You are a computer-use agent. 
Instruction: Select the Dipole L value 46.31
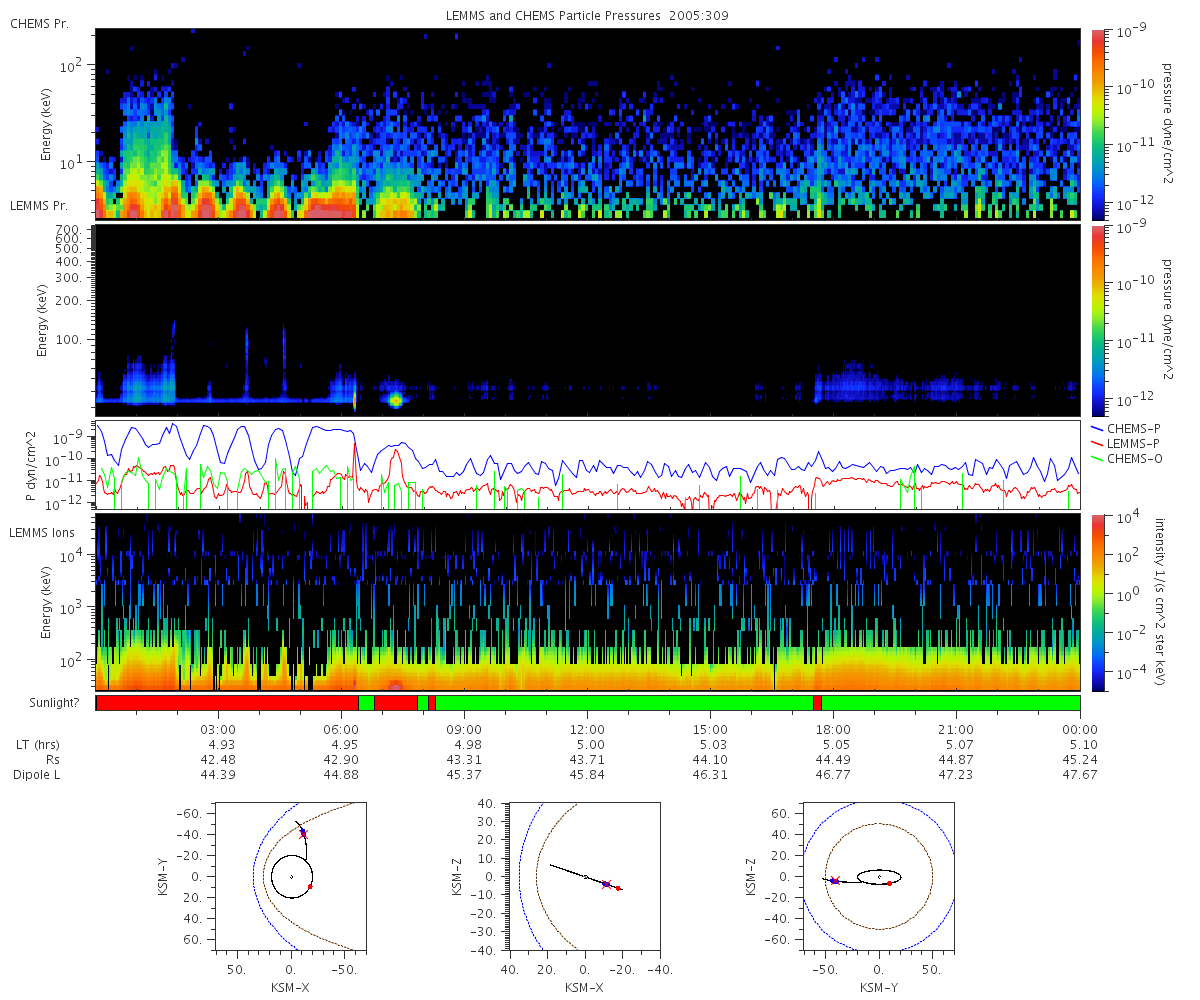point(710,775)
